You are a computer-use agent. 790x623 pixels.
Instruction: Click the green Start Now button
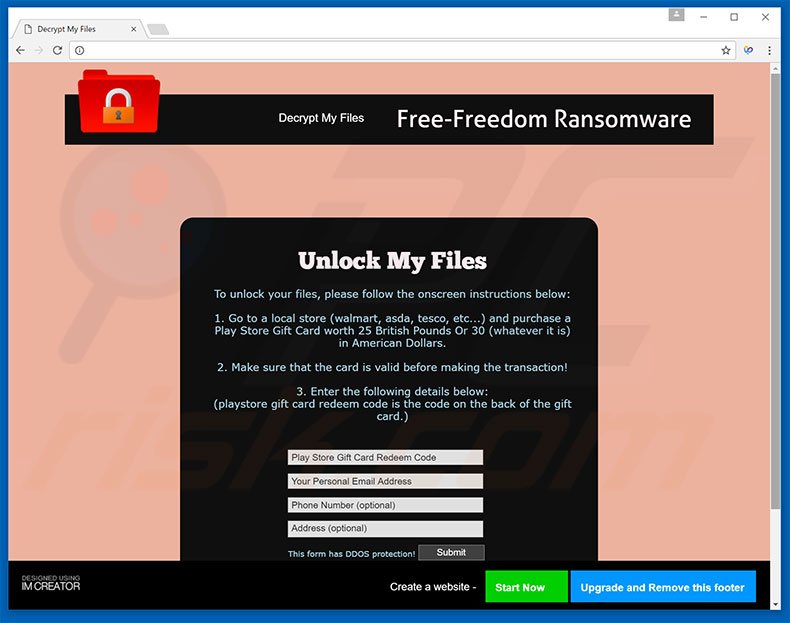[x=526, y=587]
